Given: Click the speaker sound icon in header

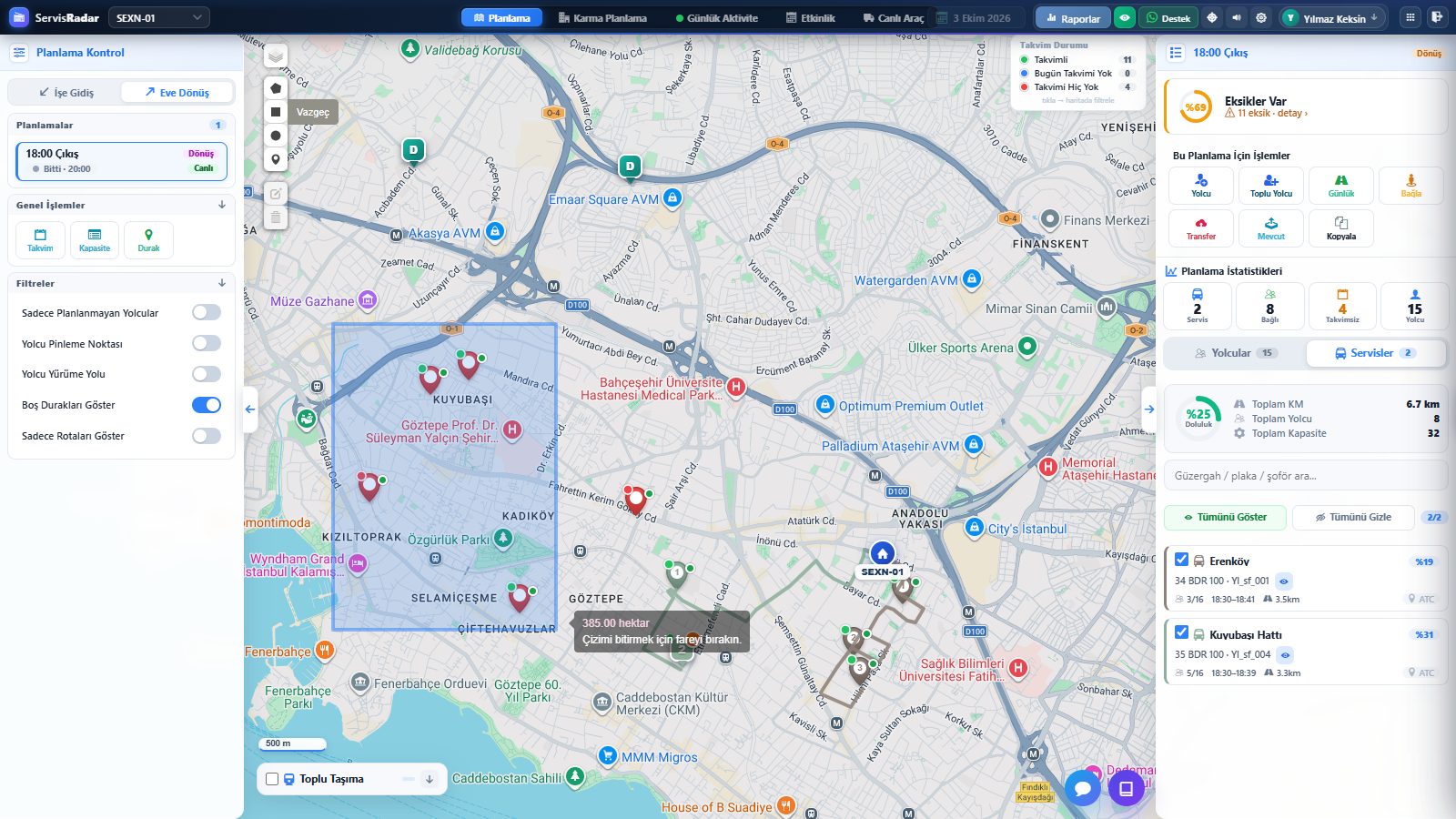Looking at the screenshot, I should point(1237,17).
